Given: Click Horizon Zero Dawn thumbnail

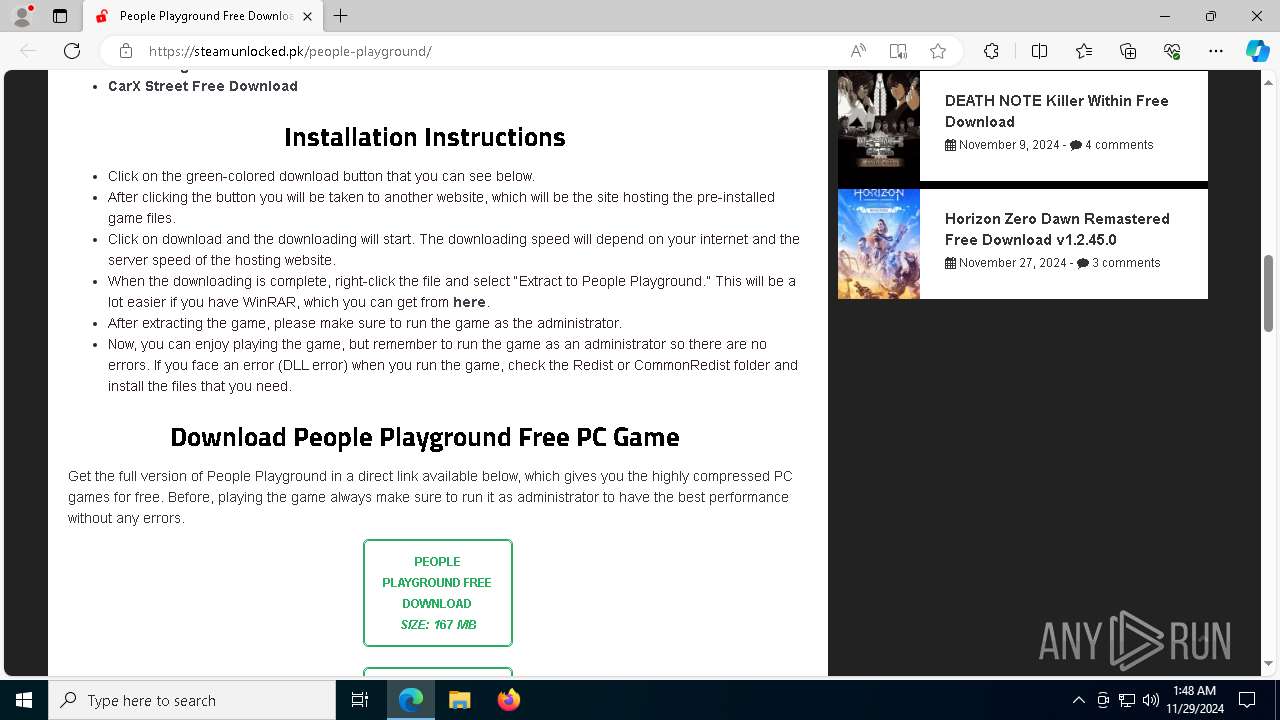Looking at the screenshot, I should tap(878, 243).
